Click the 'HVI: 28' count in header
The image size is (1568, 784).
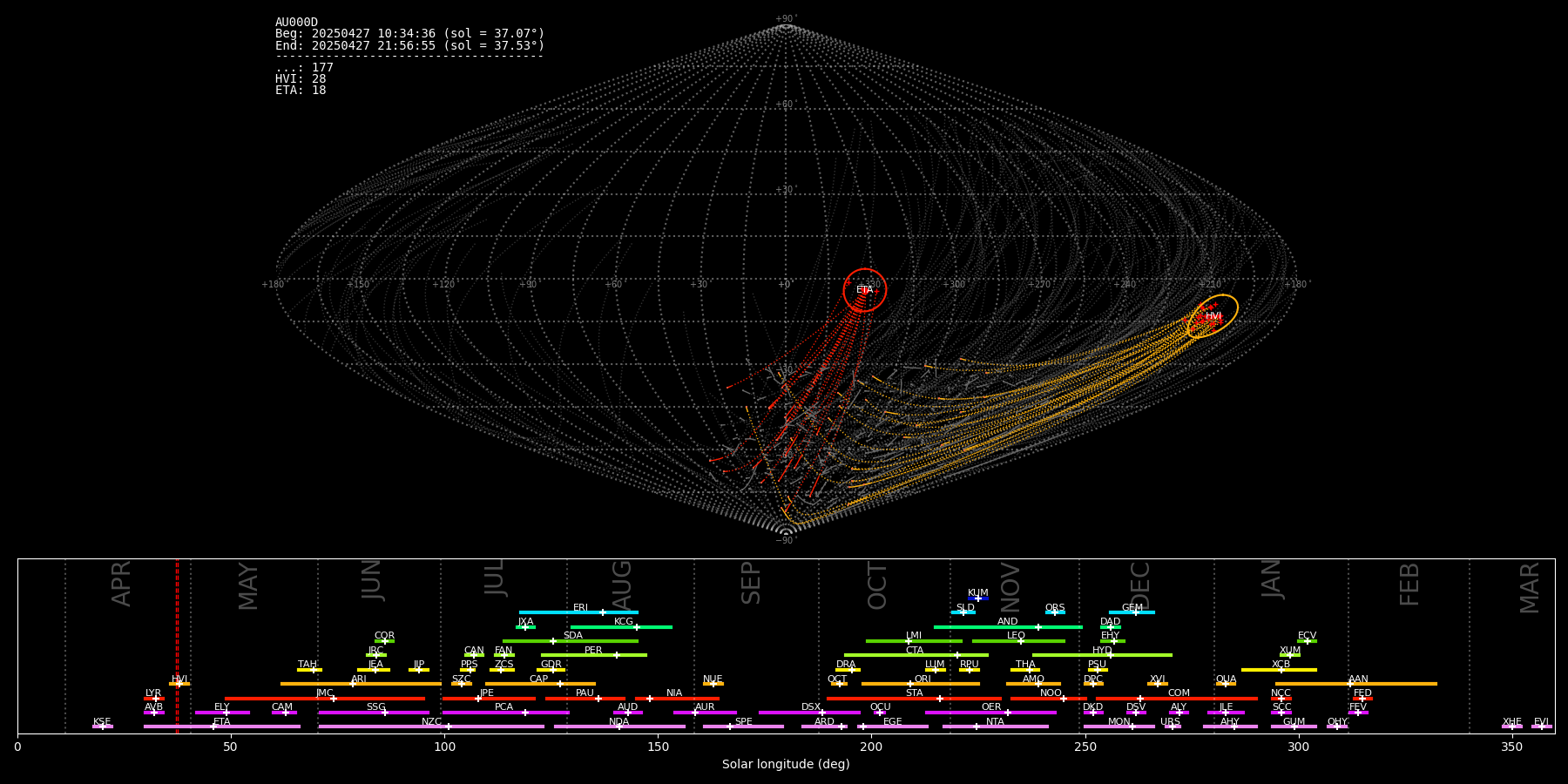[x=301, y=79]
